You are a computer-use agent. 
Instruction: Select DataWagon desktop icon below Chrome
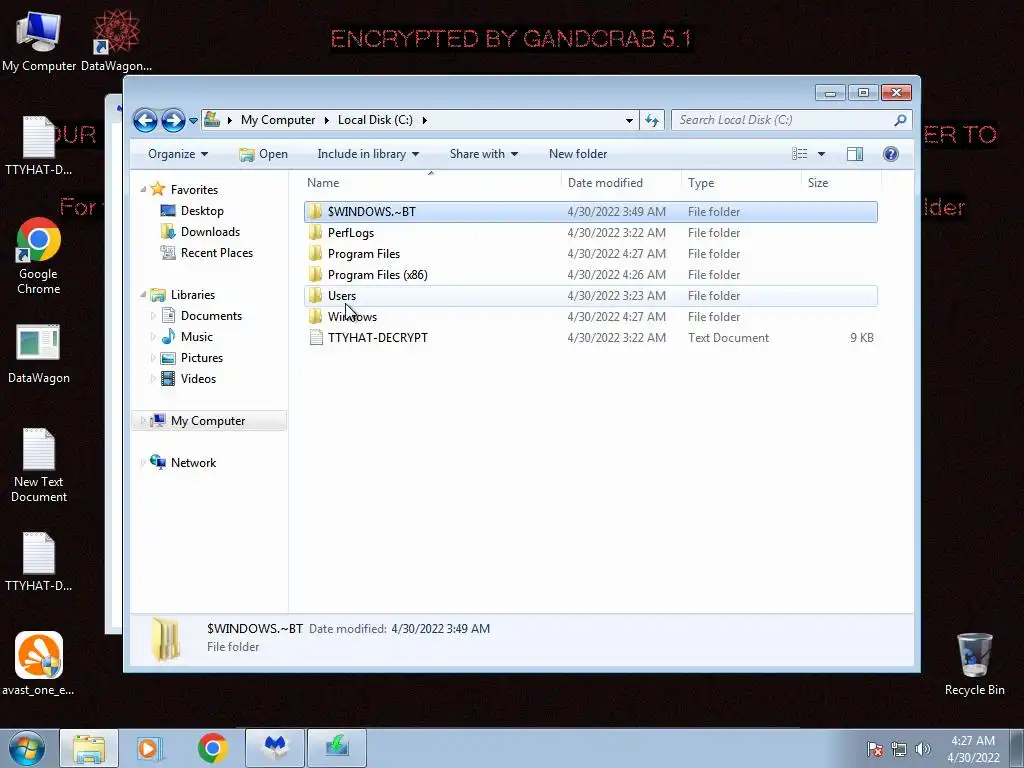tap(39, 354)
